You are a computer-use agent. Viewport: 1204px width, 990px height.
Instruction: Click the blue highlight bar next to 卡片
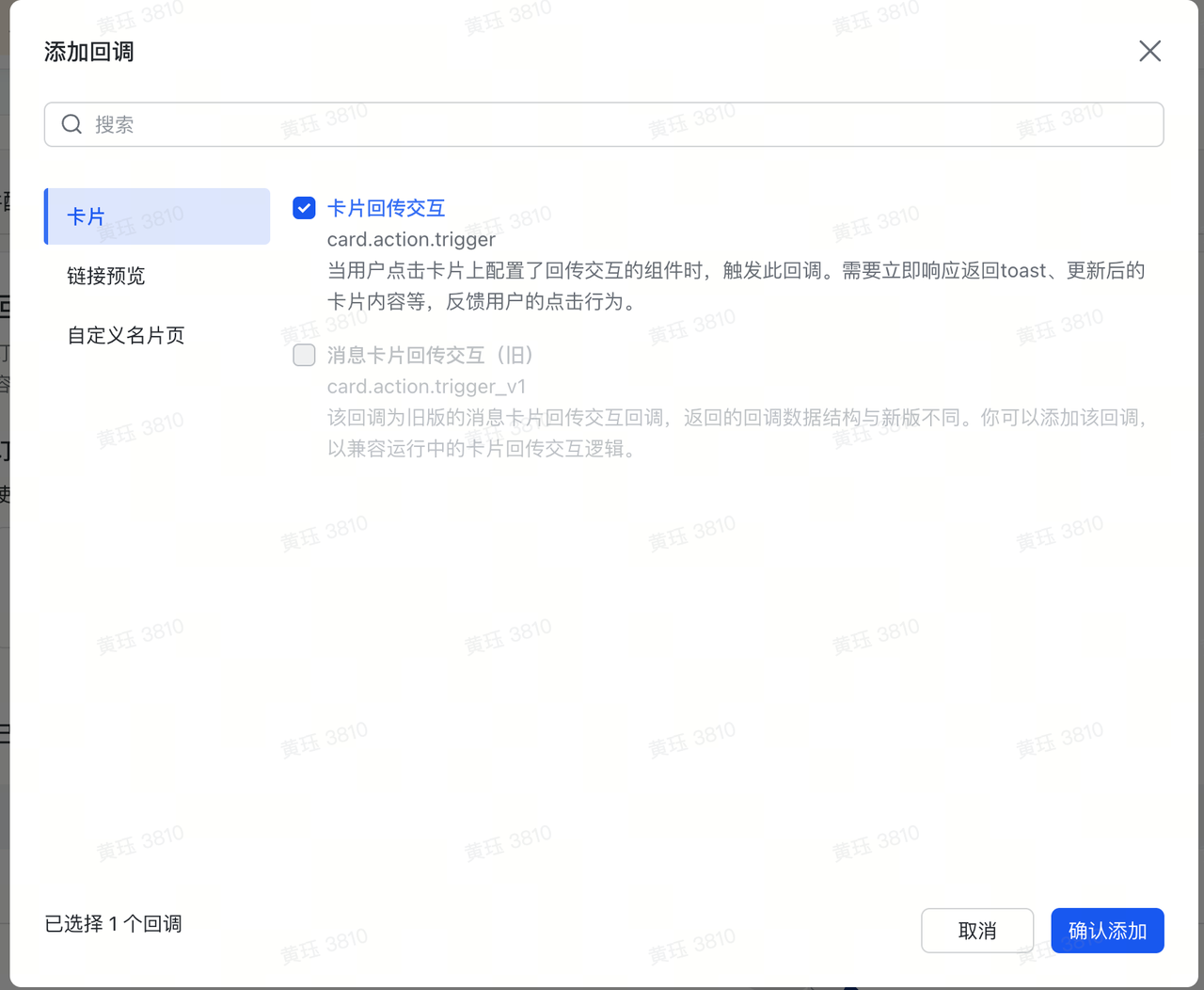46,216
